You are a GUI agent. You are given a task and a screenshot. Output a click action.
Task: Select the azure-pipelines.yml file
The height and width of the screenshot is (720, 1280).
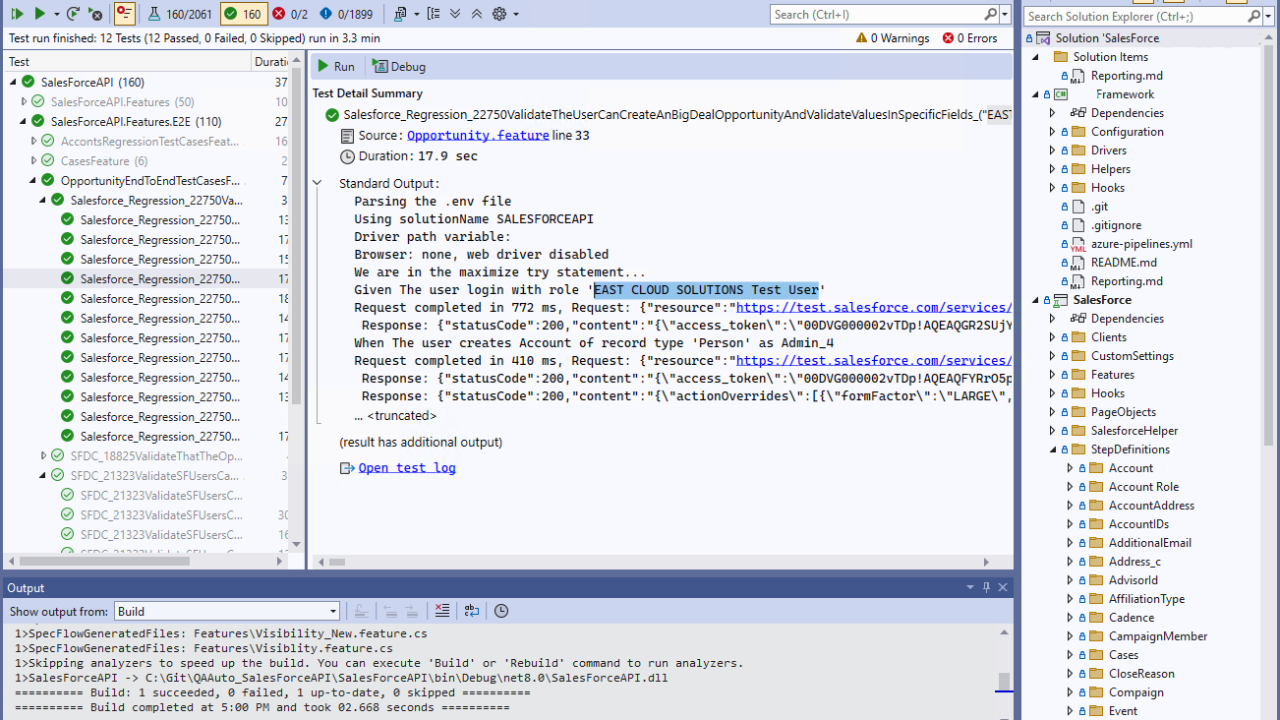pos(1140,244)
